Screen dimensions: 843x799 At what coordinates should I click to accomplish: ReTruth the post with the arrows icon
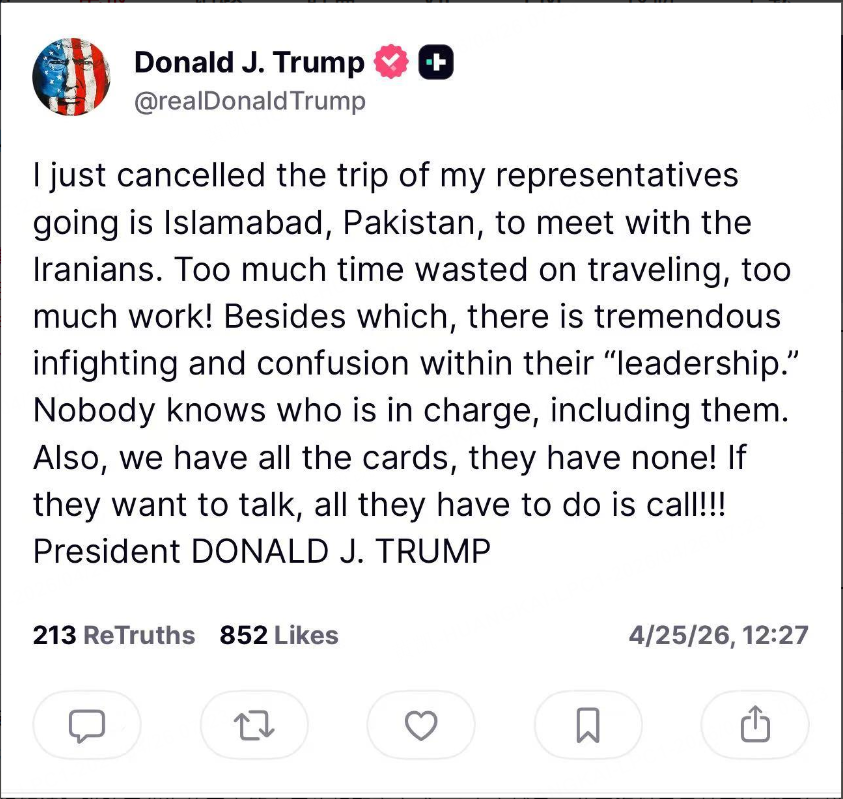point(254,725)
